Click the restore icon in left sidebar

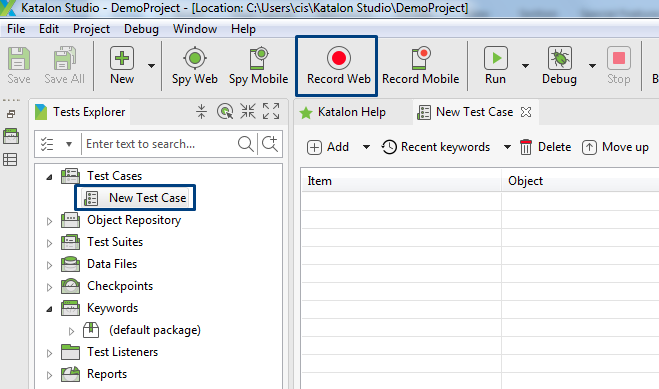point(11,114)
